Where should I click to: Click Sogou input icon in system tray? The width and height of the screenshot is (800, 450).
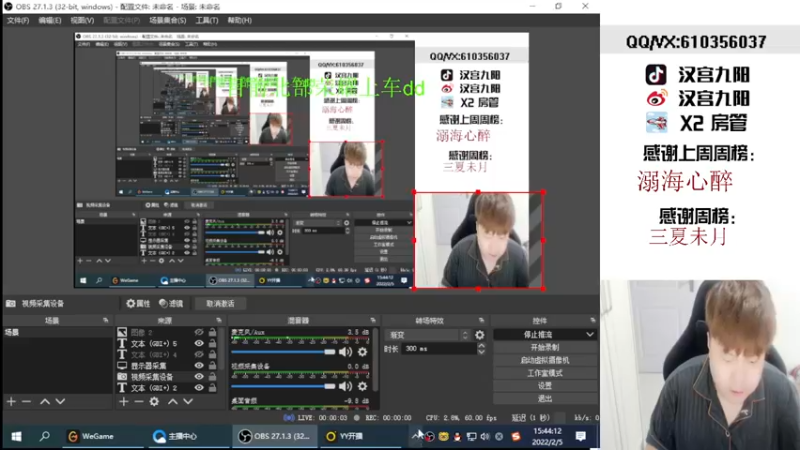tap(516, 437)
